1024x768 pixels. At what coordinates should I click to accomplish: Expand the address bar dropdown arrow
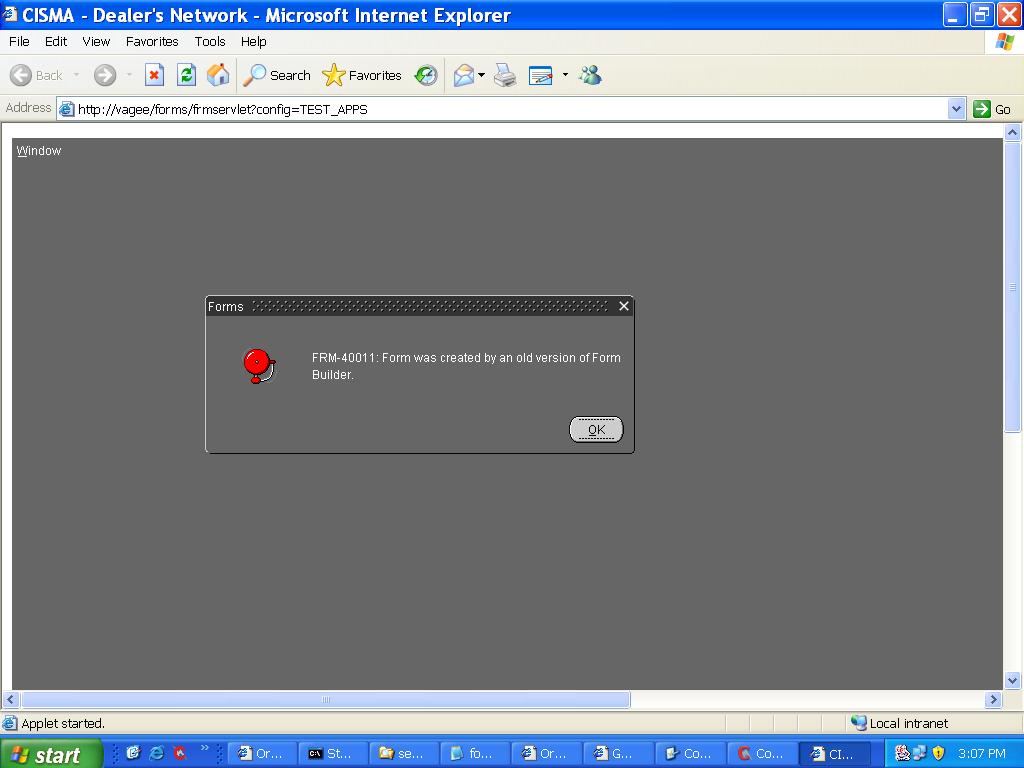click(956, 109)
